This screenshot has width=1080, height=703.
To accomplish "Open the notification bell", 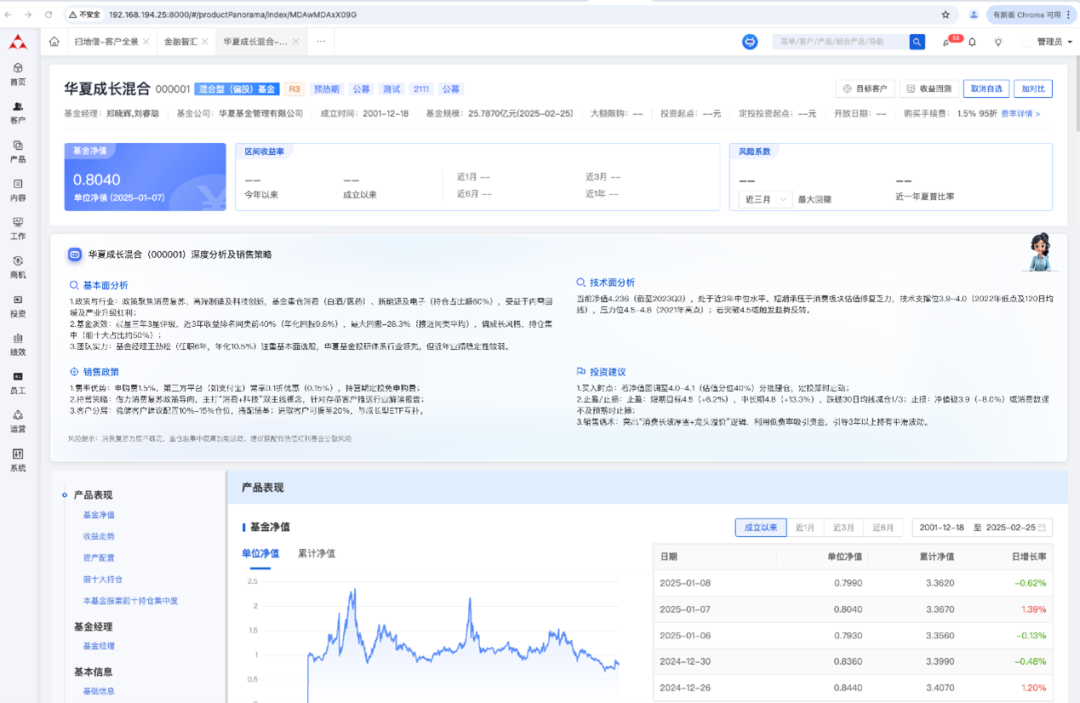I will tap(972, 42).
